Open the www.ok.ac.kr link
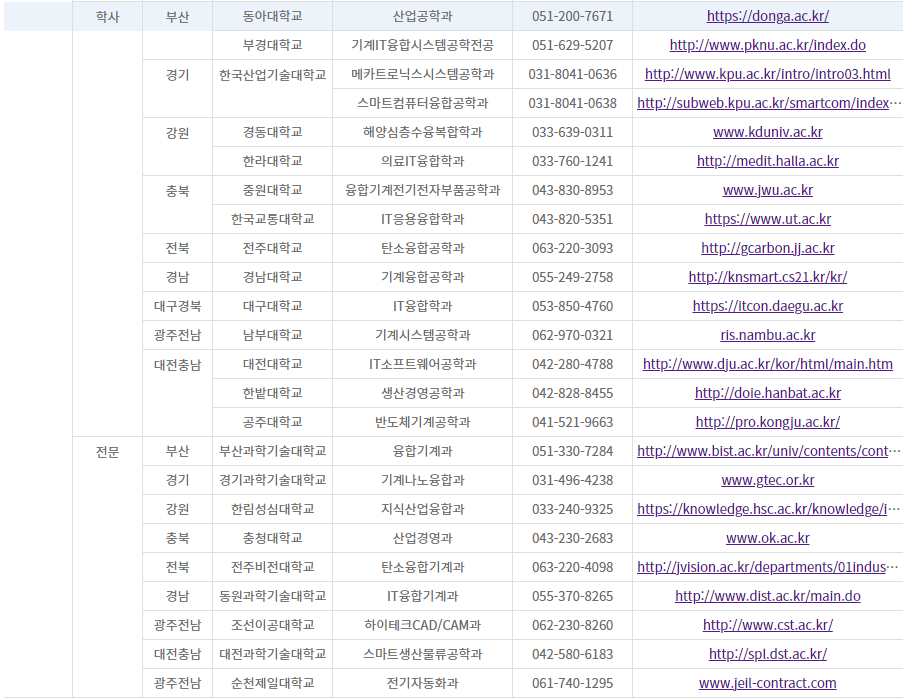 (768, 538)
